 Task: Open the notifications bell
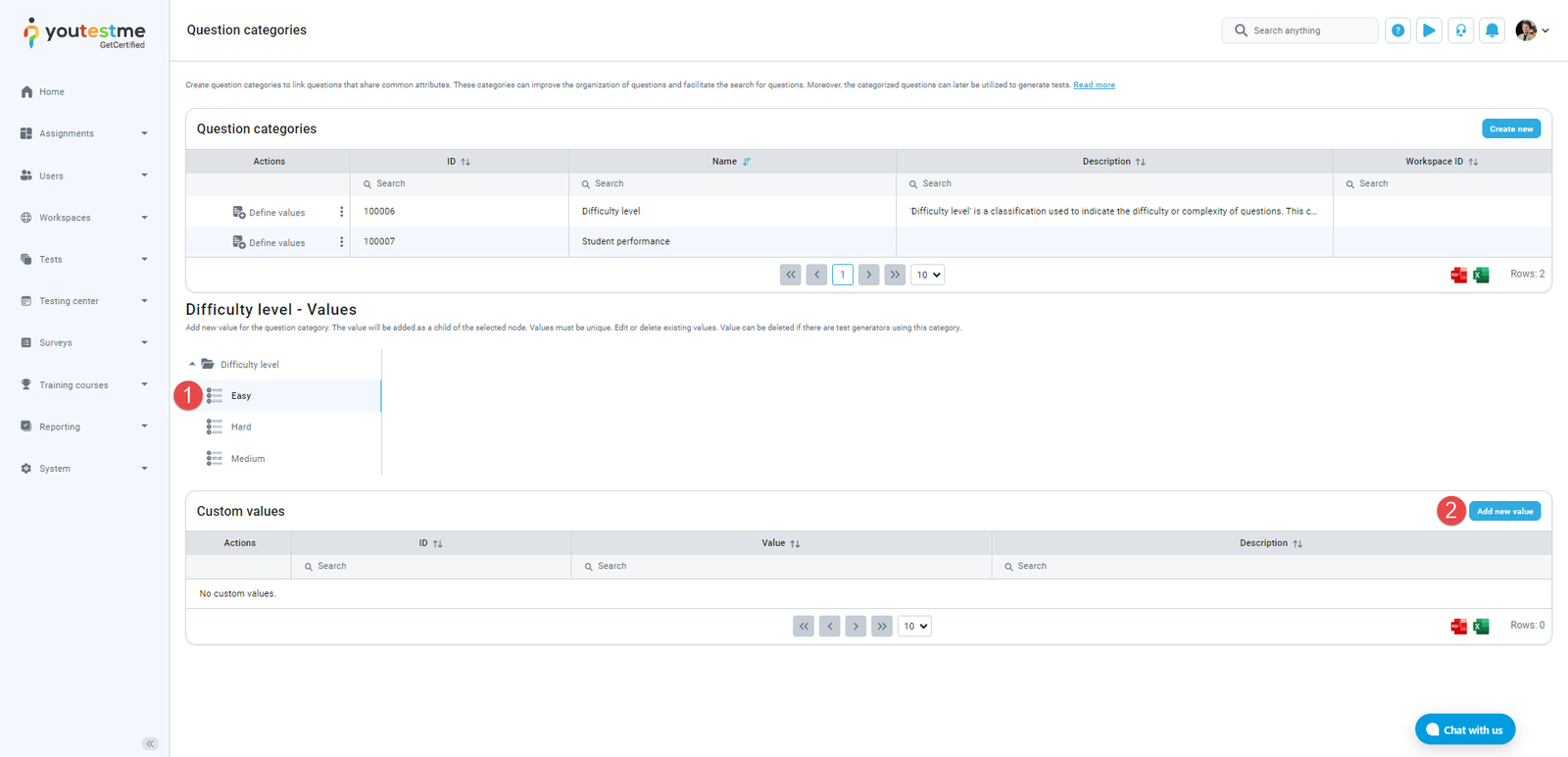click(x=1492, y=30)
